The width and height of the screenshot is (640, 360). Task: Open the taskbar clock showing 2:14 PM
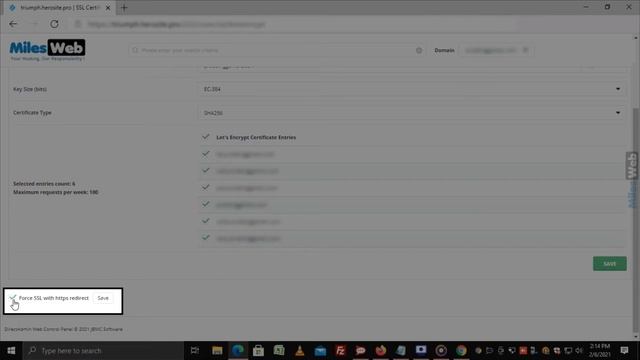tap(599, 350)
